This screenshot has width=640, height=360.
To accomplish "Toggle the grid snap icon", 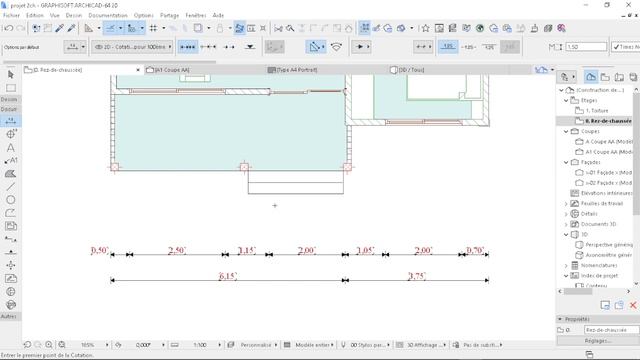I will [x=153, y=28].
